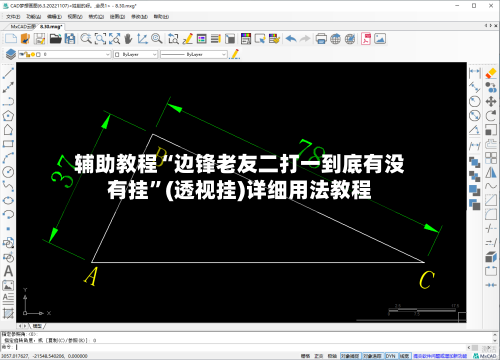Toggle 对象追踪 object tracking
Viewport: 500px width, 360px height.
point(372,356)
